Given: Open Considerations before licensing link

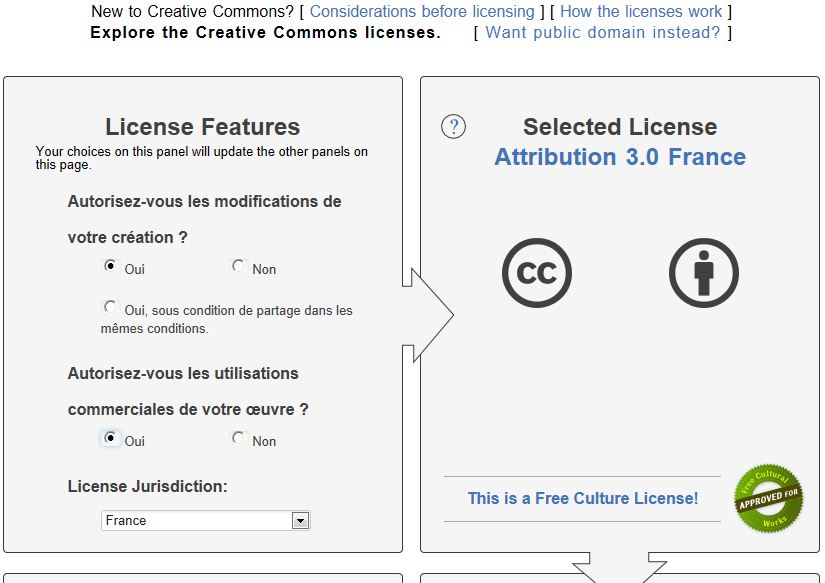Looking at the screenshot, I should pyautogui.click(x=422, y=11).
